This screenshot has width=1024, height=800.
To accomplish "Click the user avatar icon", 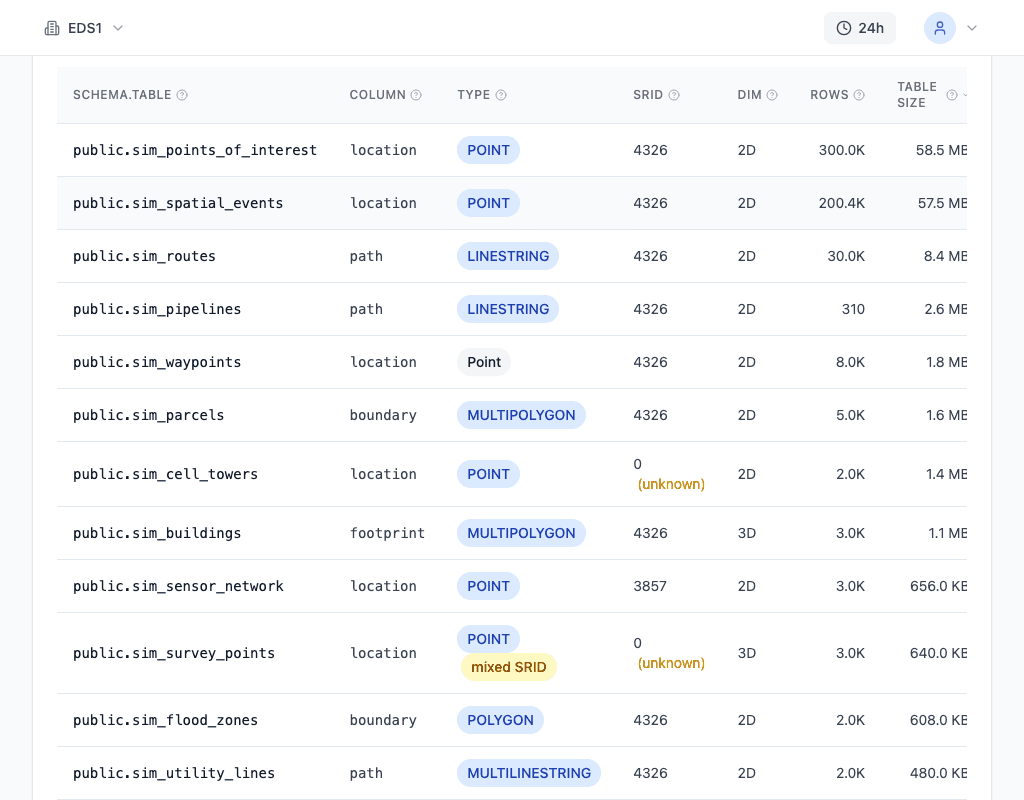I will point(939,28).
